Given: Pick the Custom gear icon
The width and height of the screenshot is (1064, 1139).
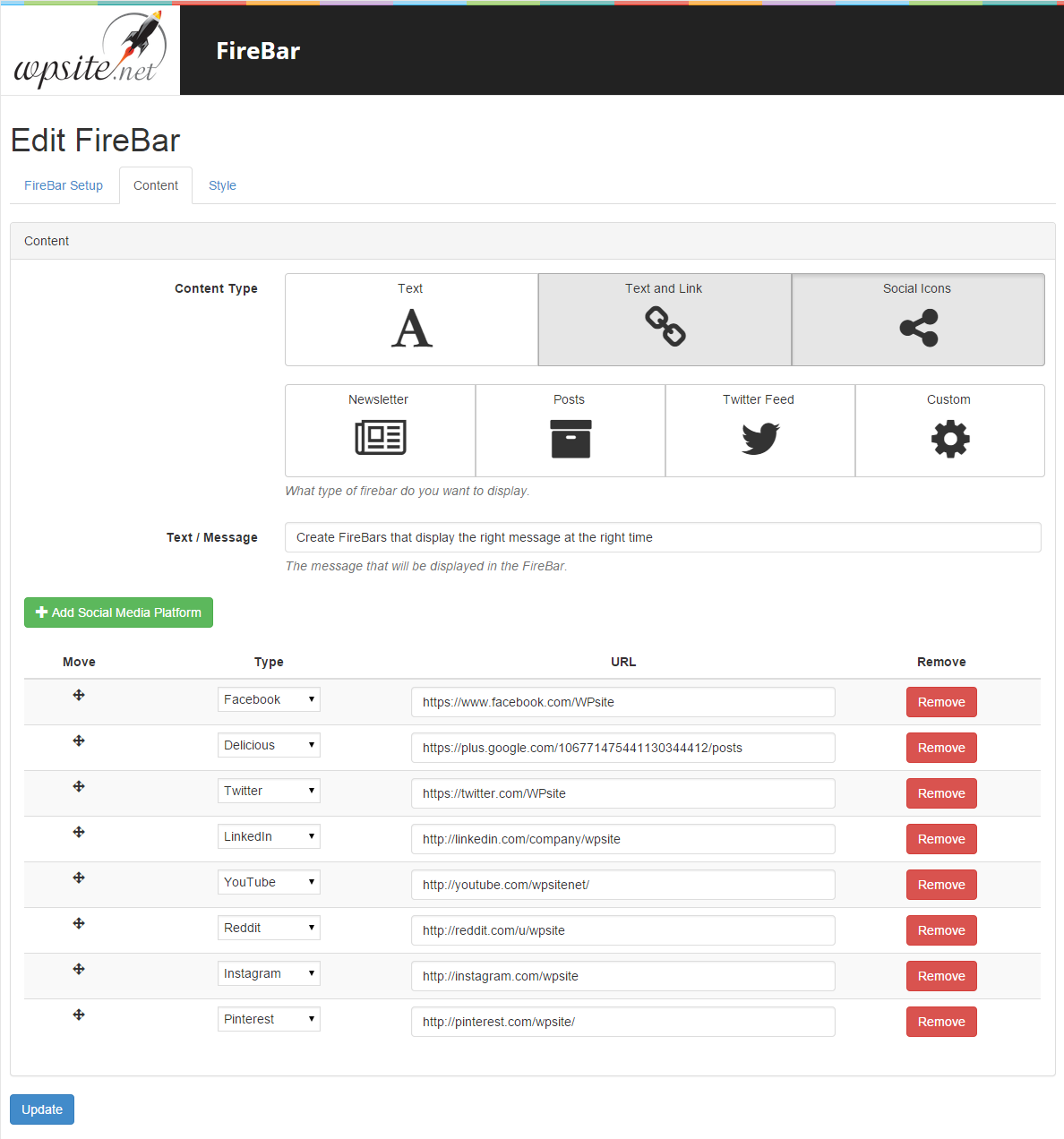Looking at the screenshot, I should (x=950, y=439).
